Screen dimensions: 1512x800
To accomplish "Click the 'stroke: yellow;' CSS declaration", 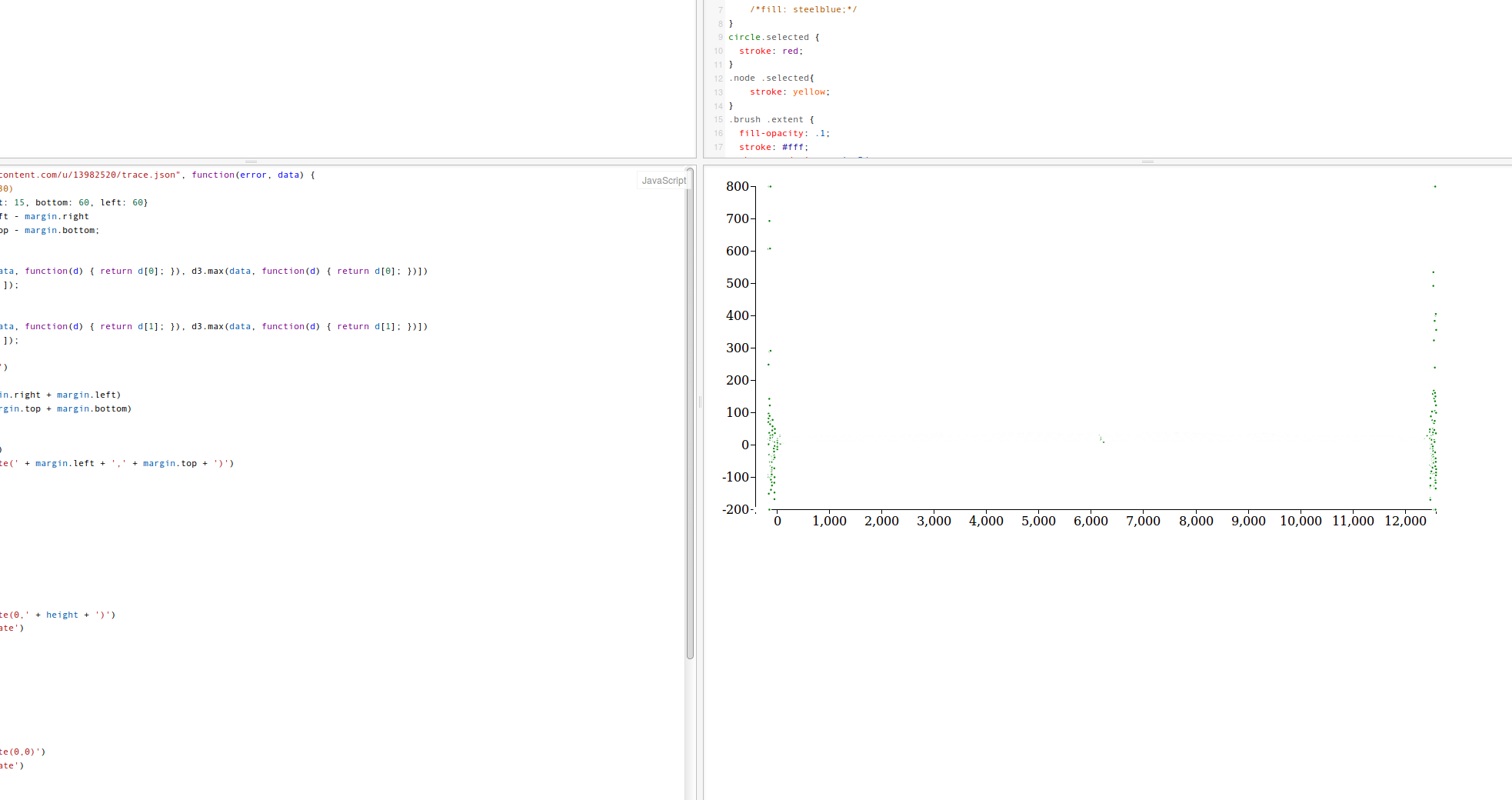I will click(790, 92).
